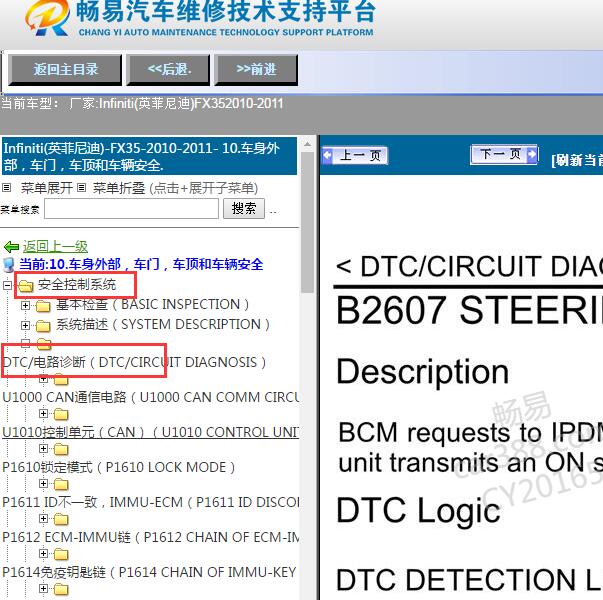The height and width of the screenshot is (600, 603).
Task: Click the left panel scrollbar up arrow
Action: pos(307,145)
